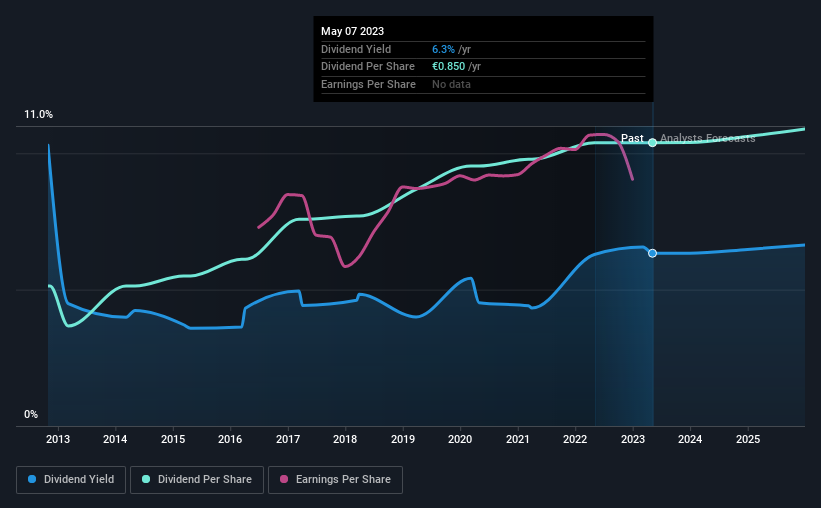
Task: Click the 2013 x-axis label
Action: 58,439
